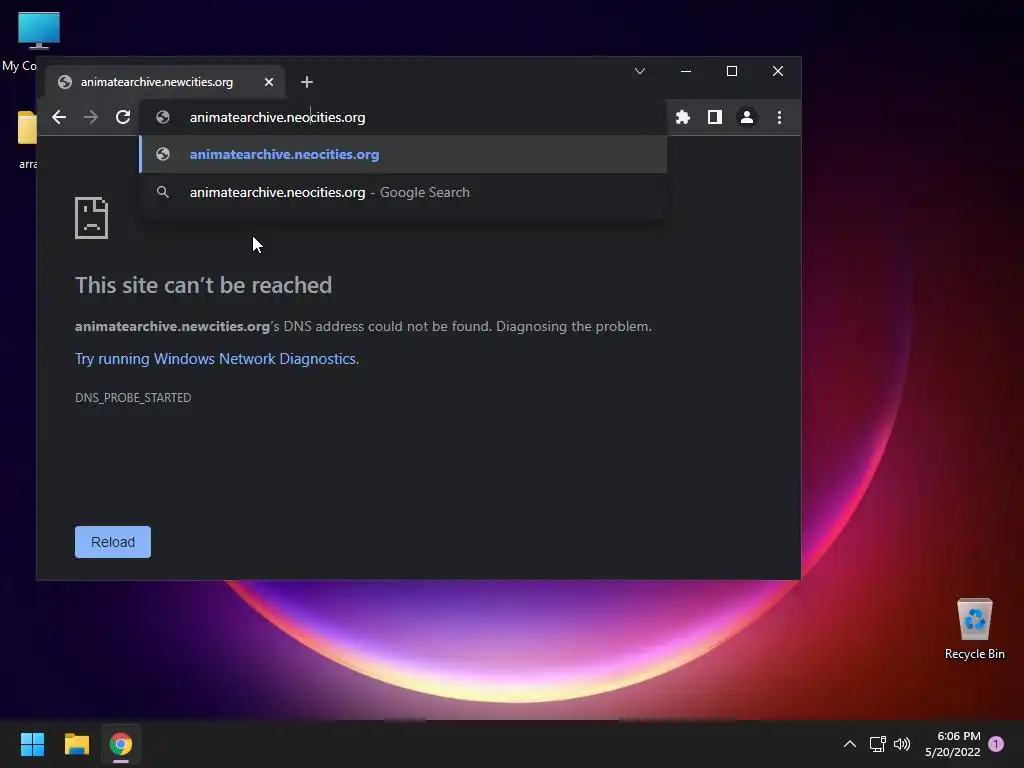Toggle the side panel icon
This screenshot has height=768, width=1024.
point(714,117)
